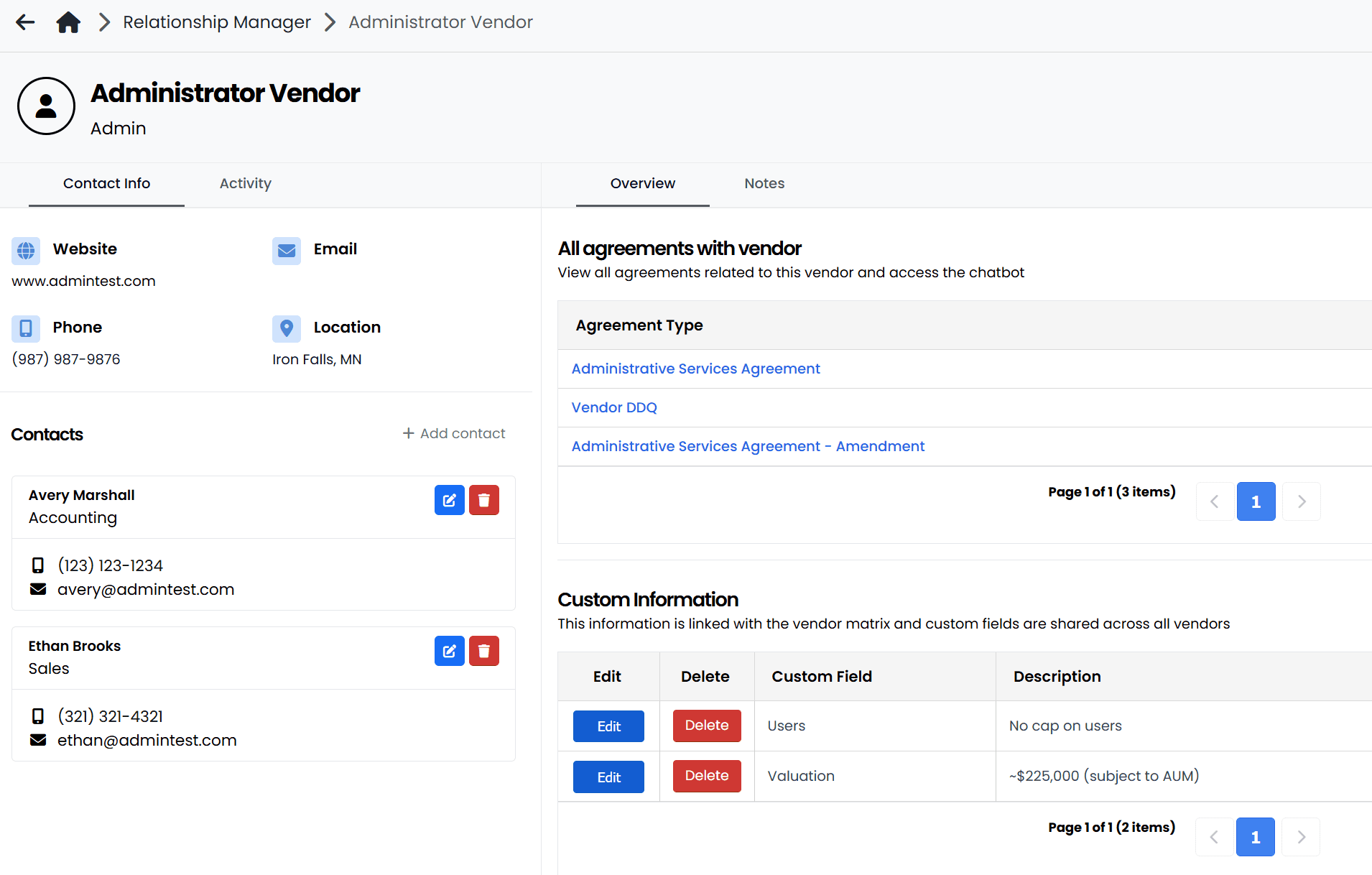Open the Vendor DDQ agreement
The width and height of the screenshot is (1372, 875).
coord(614,407)
